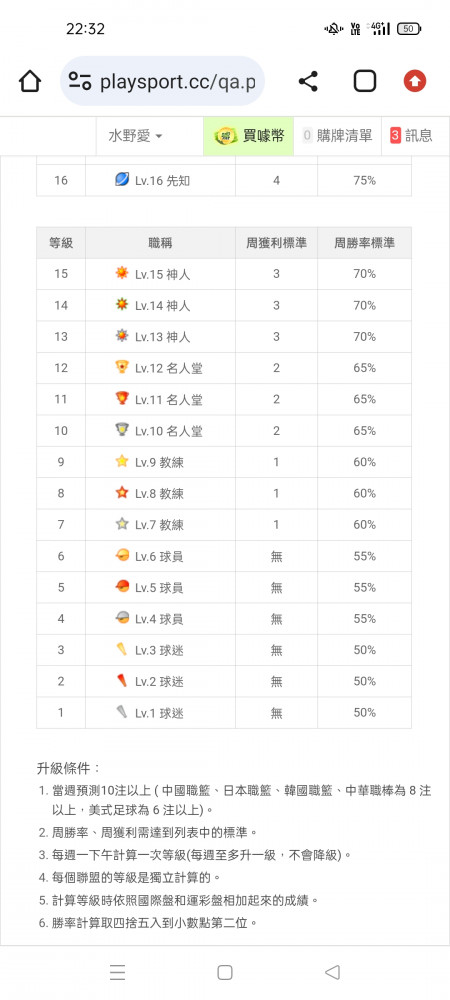
Task: Tap the red update arrow icon
Action: coord(415,82)
